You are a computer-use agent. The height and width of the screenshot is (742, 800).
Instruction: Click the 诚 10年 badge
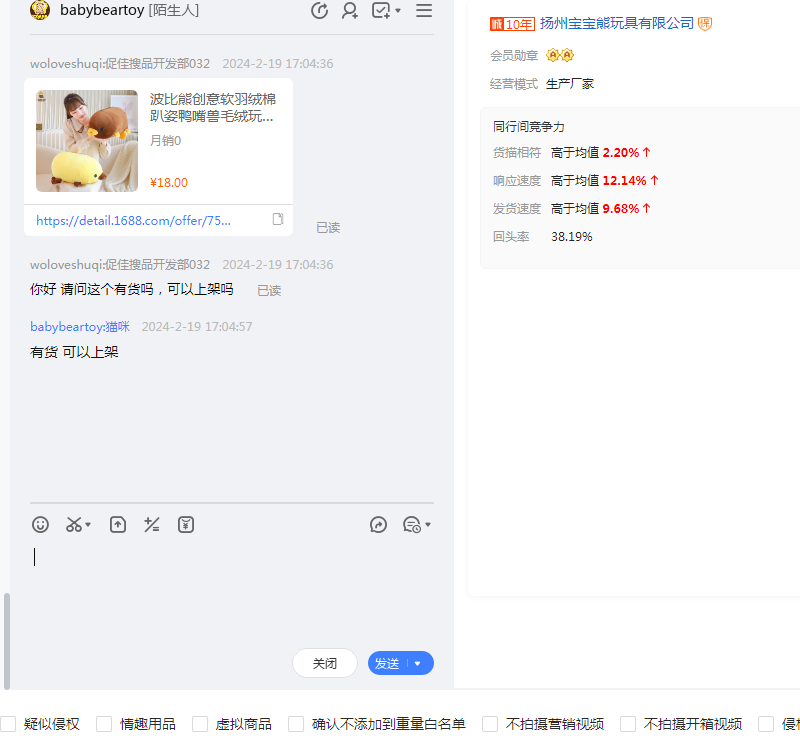click(512, 24)
